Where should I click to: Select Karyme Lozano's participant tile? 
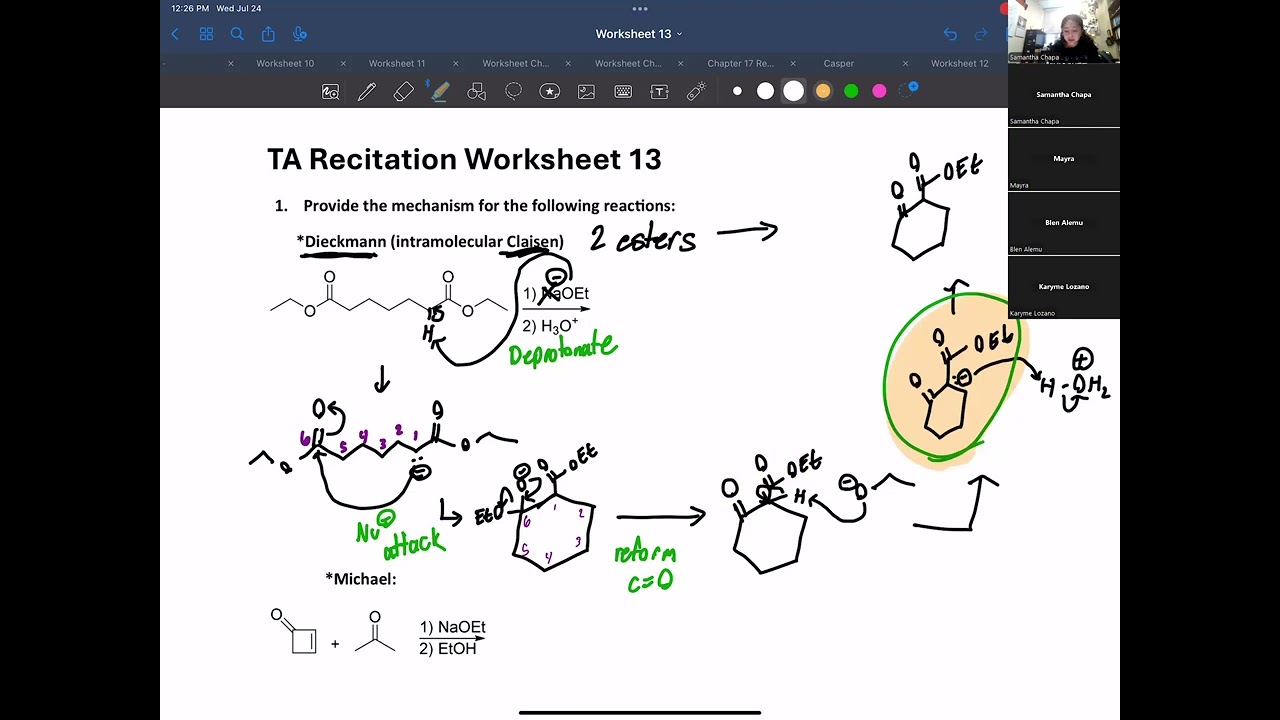1064,287
